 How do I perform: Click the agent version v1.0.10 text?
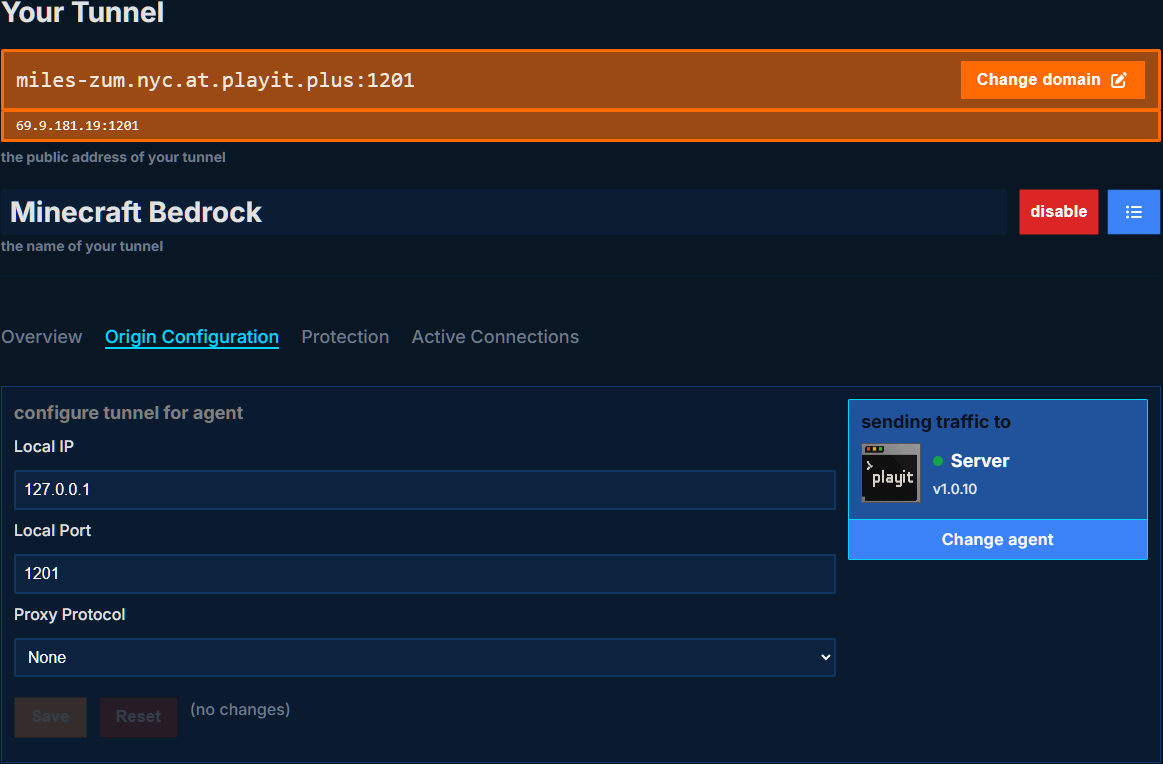coord(955,489)
